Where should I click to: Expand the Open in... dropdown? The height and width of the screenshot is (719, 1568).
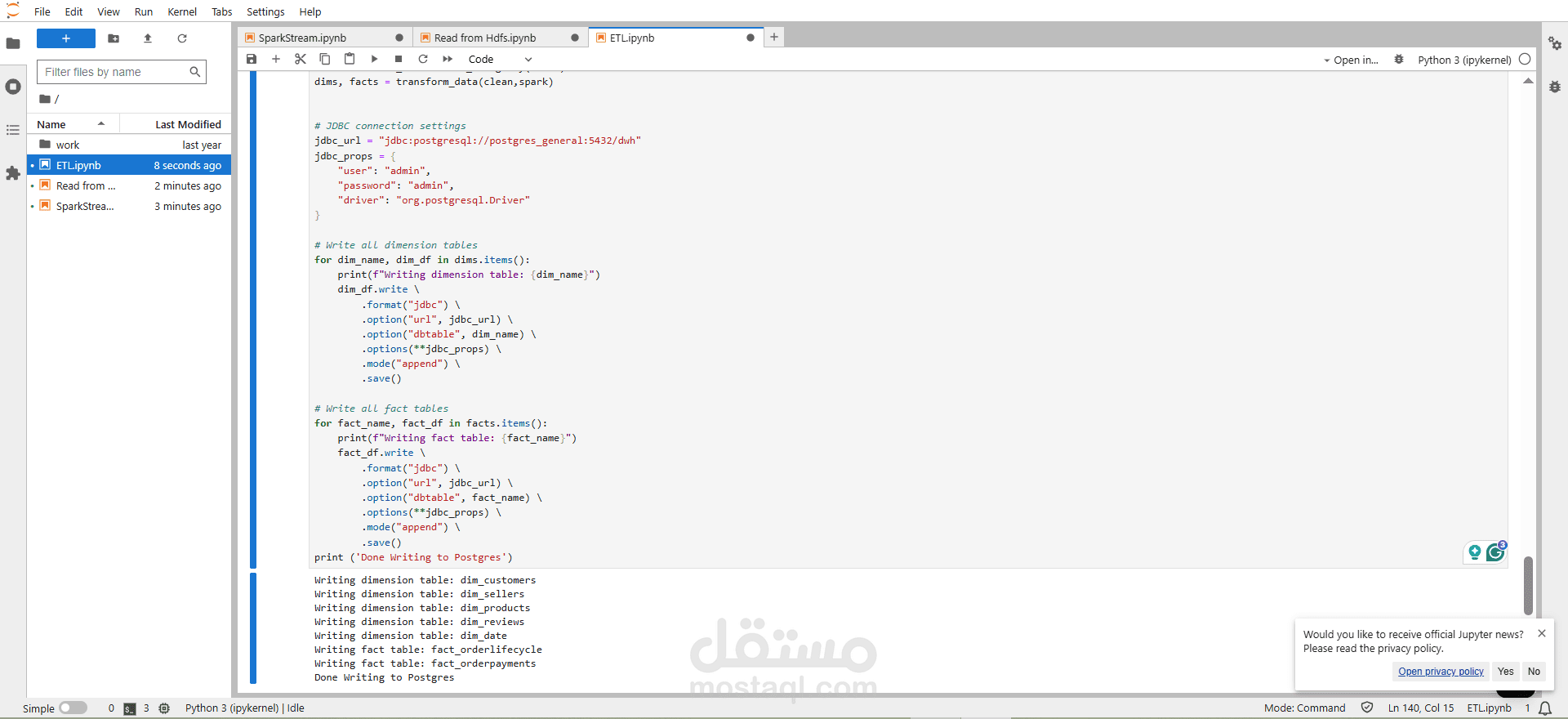1351,60
